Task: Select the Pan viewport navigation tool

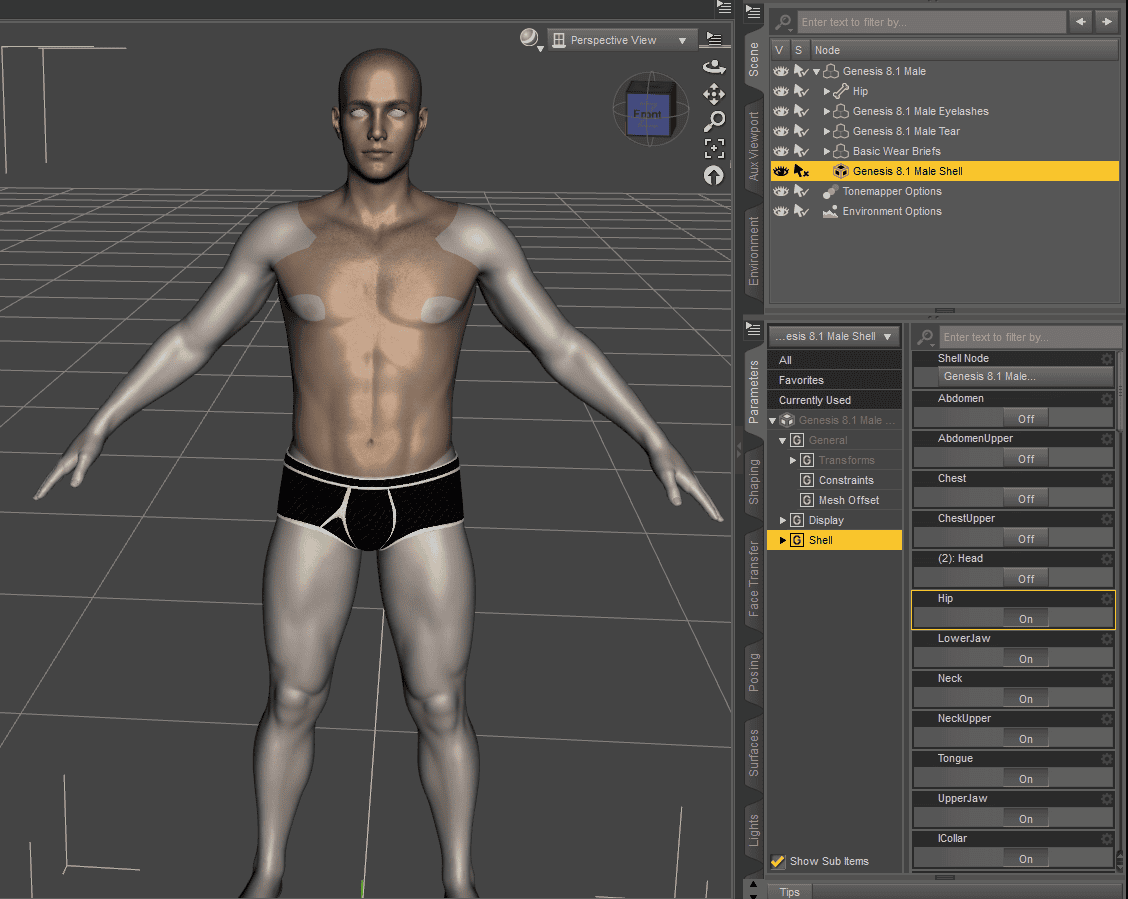Action: click(x=714, y=94)
